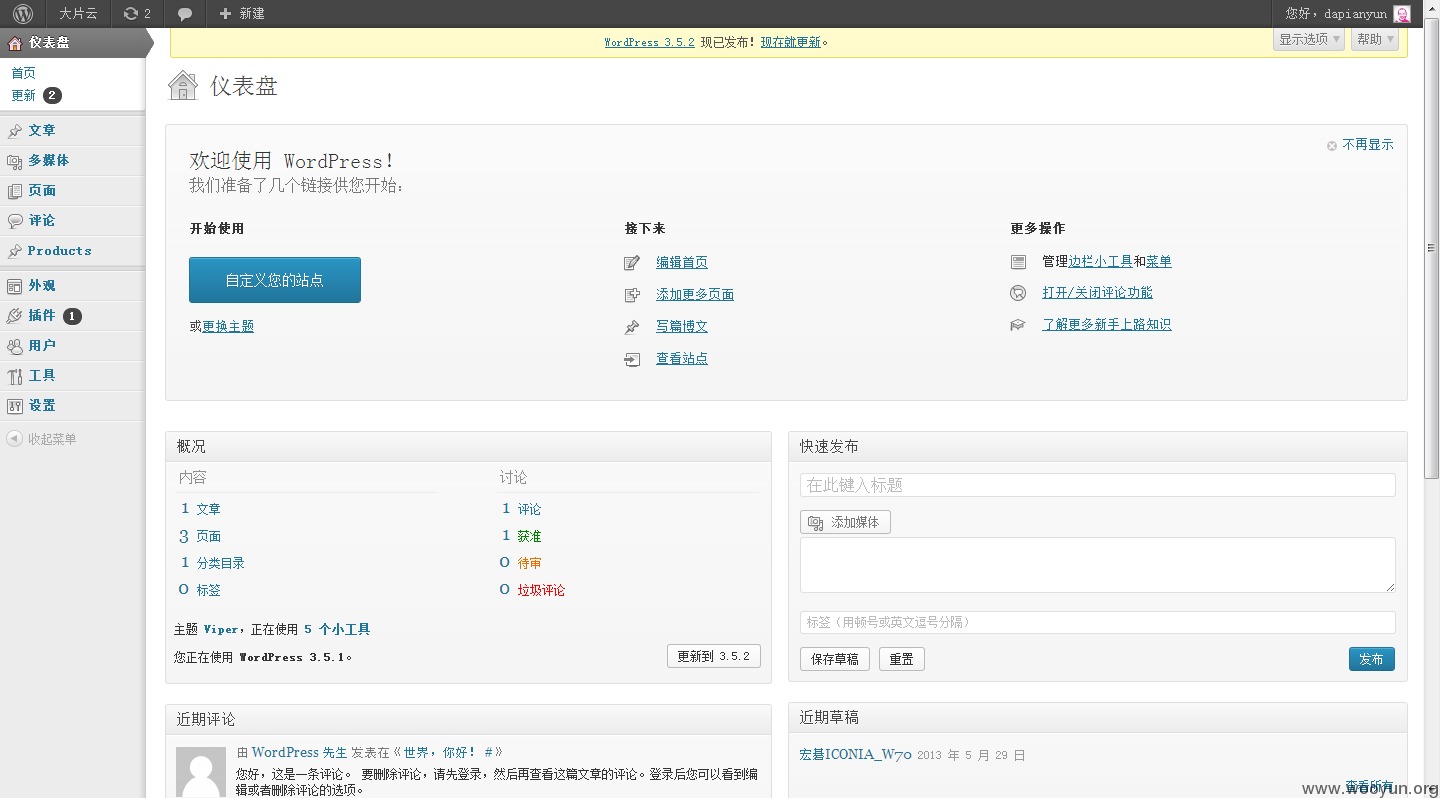Image resolution: width=1440 pixels, height=798 pixels.
Task: Expand the 帮助 help dropdown
Action: pyautogui.click(x=1374, y=39)
